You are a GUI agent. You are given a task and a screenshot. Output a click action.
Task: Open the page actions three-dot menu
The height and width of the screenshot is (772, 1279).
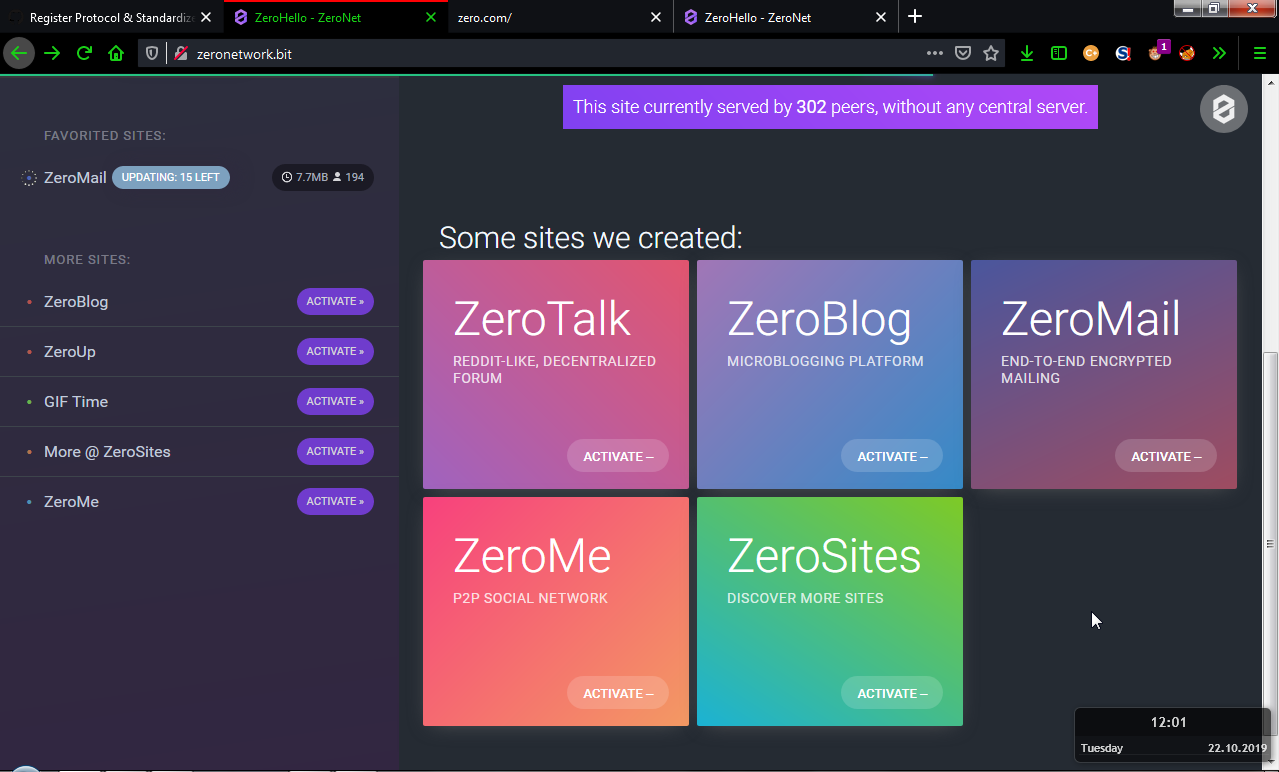click(933, 52)
